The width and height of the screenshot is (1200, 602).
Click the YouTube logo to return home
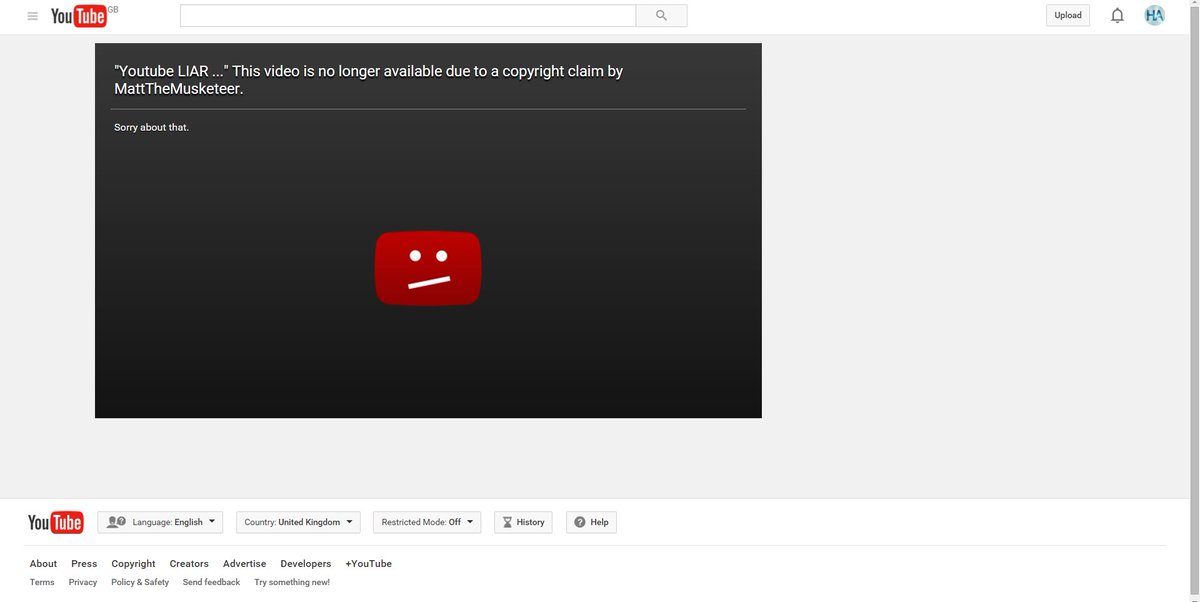coord(75,15)
